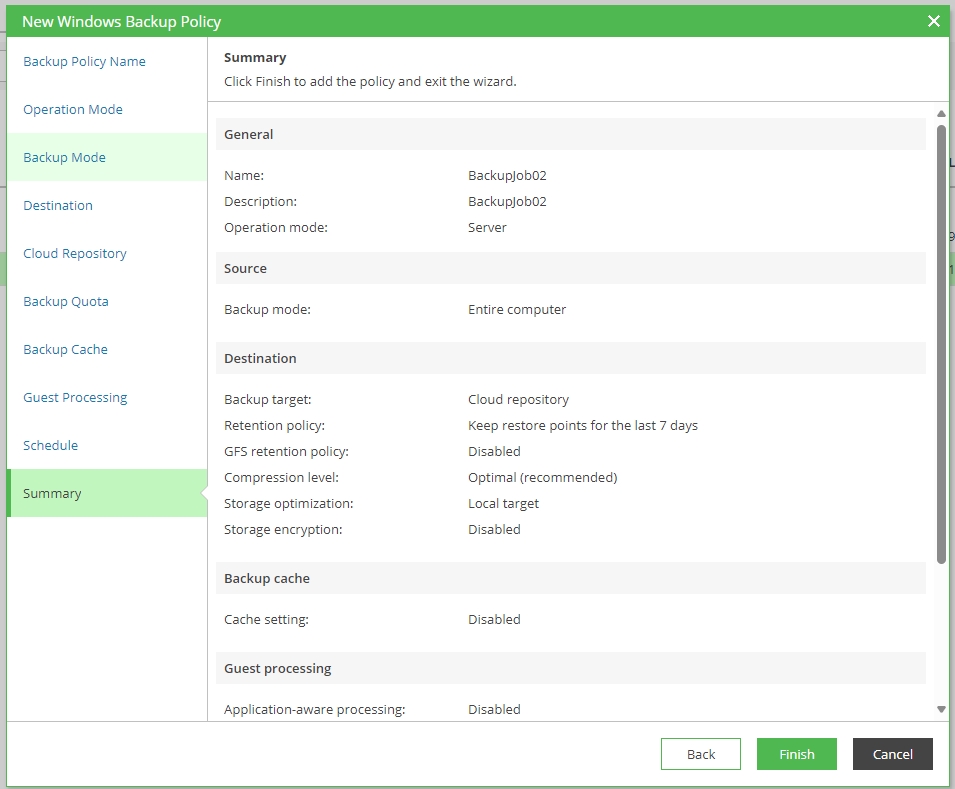Select the Backup Mode wizard step
This screenshot has width=955, height=789.
(64, 157)
